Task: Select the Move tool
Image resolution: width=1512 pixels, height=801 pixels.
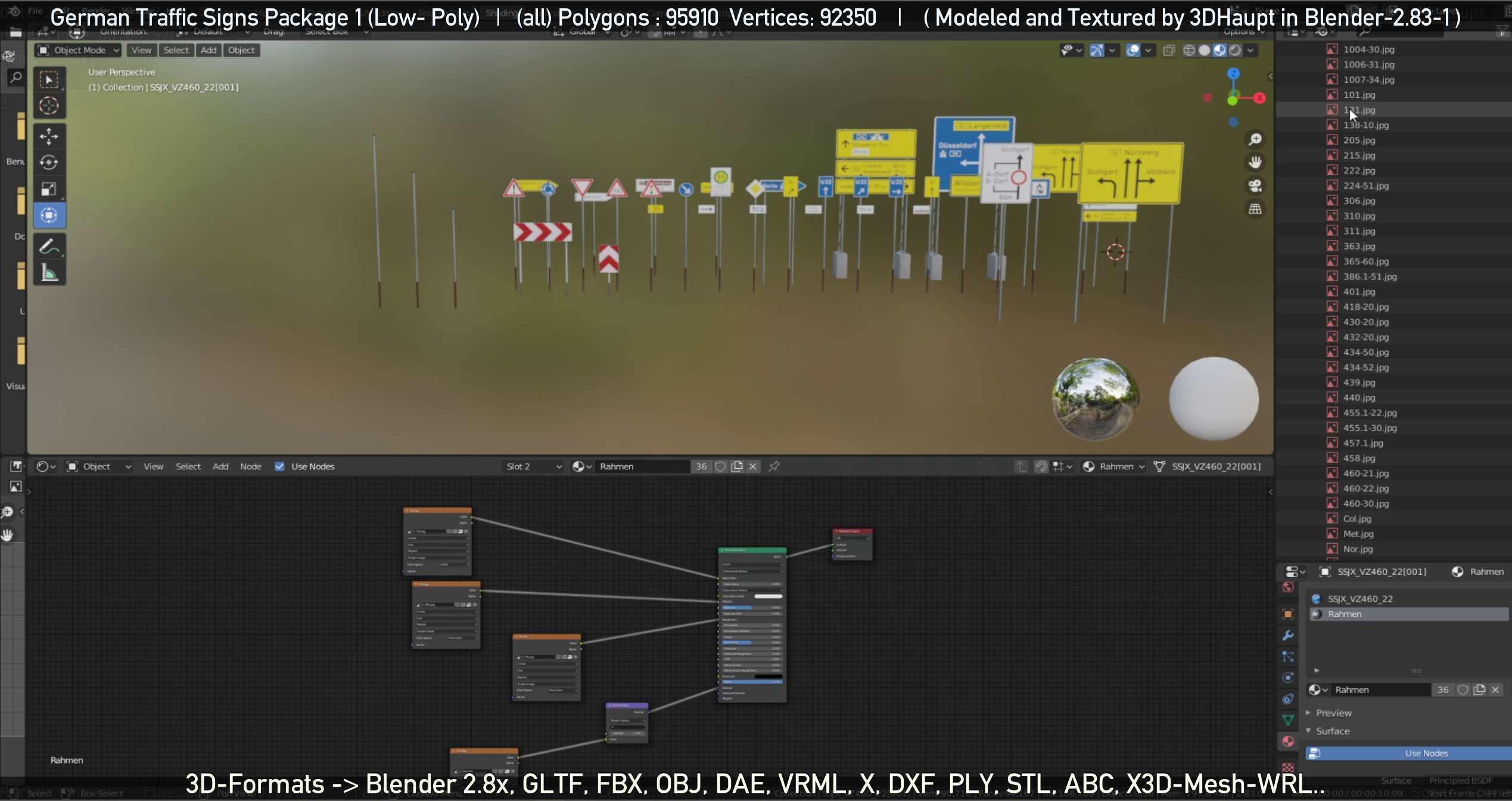Action: pos(49,136)
